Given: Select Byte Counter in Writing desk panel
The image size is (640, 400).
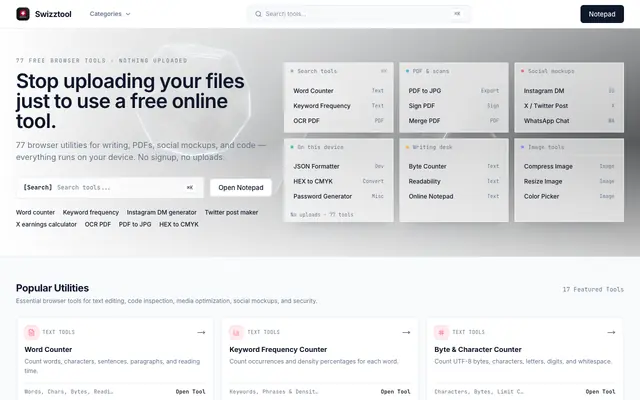Looking at the screenshot, I should coord(454,166).
